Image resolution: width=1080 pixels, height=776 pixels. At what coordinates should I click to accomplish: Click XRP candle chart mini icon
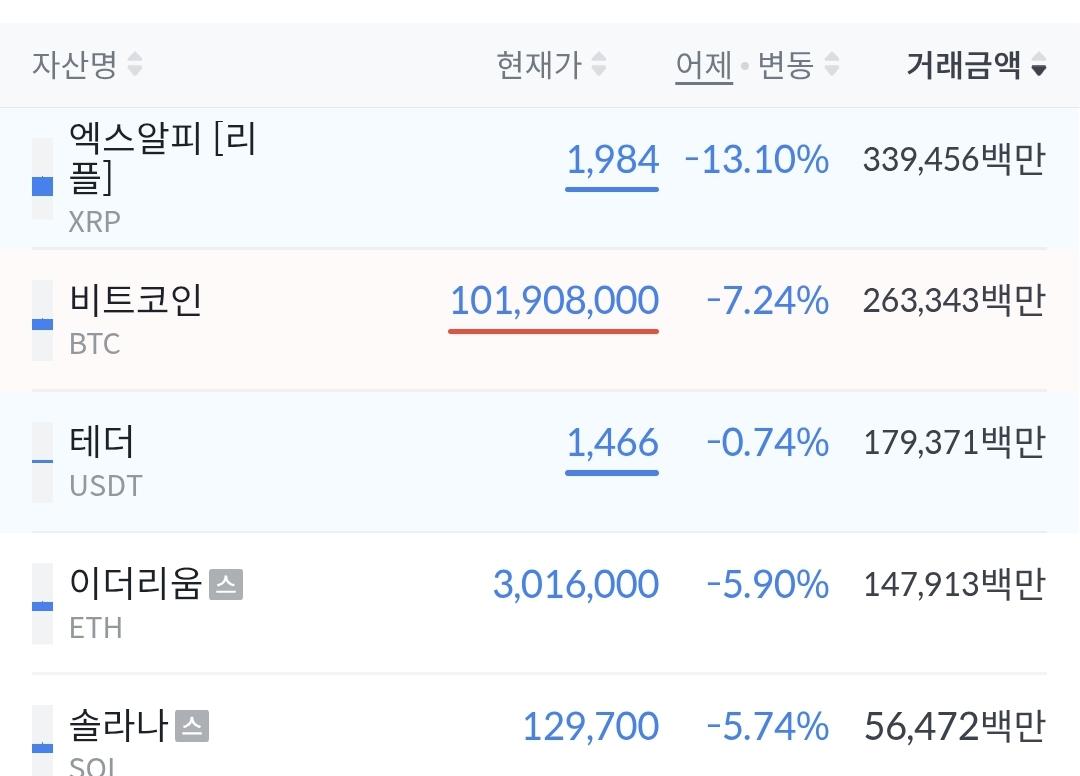(43, 179)
